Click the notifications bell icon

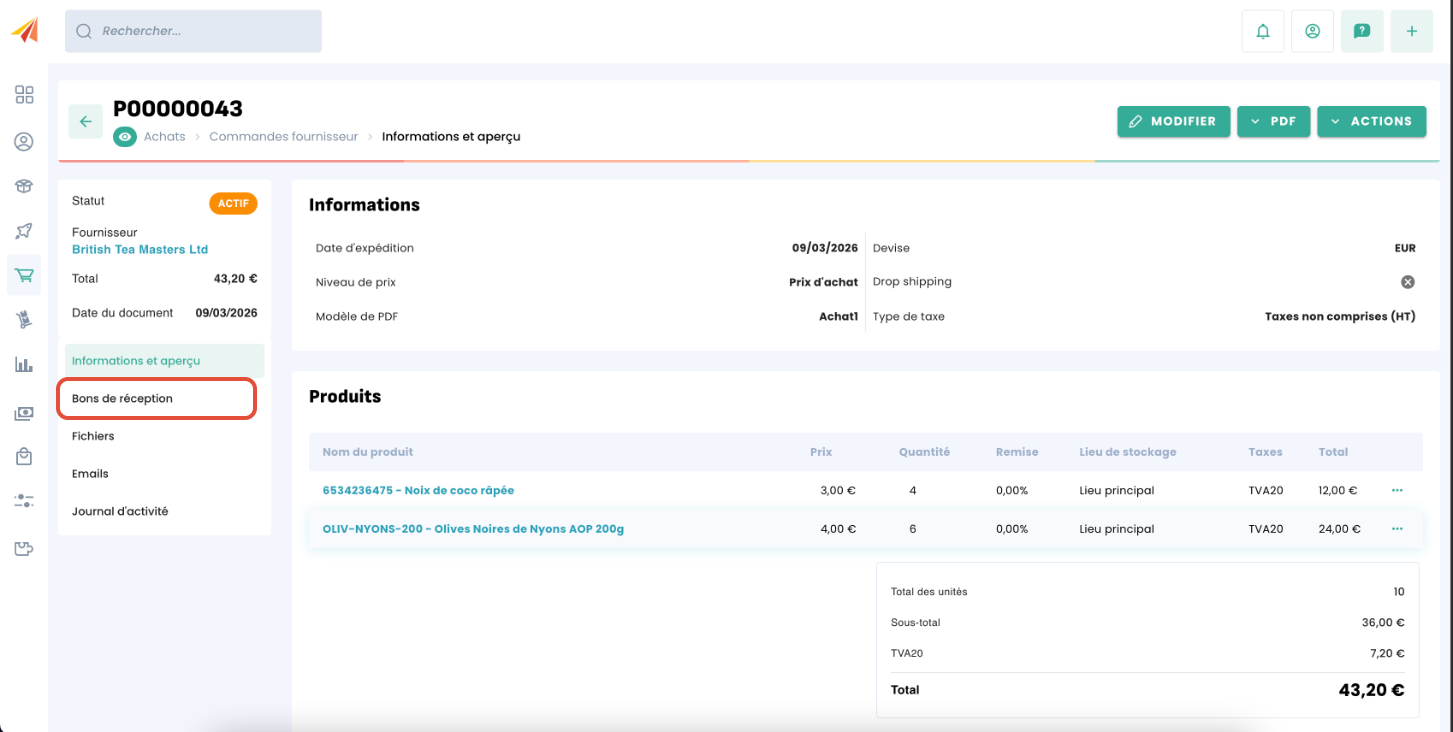(1263, 31)
